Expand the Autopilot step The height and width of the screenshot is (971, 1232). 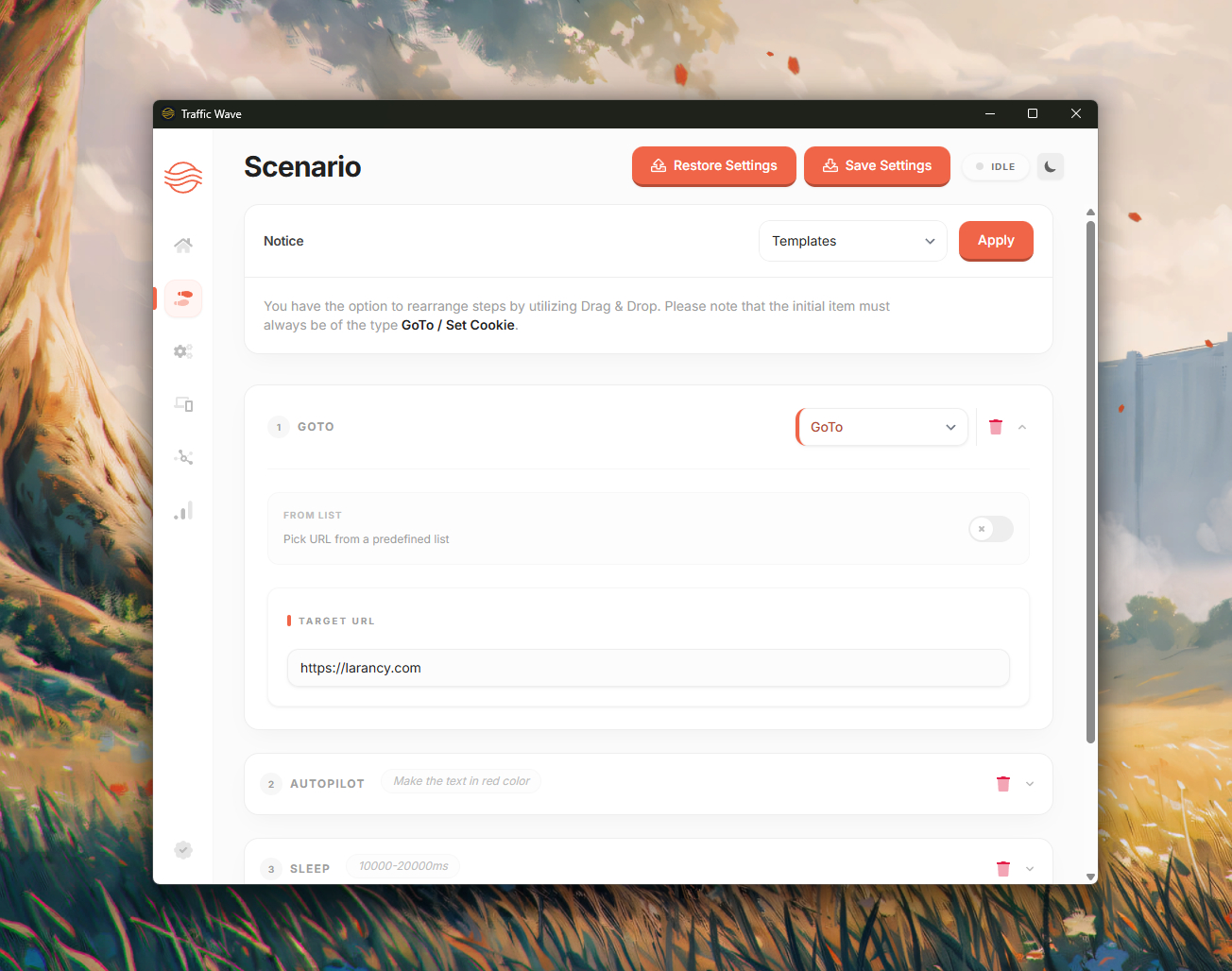[x=1030, y=784]
